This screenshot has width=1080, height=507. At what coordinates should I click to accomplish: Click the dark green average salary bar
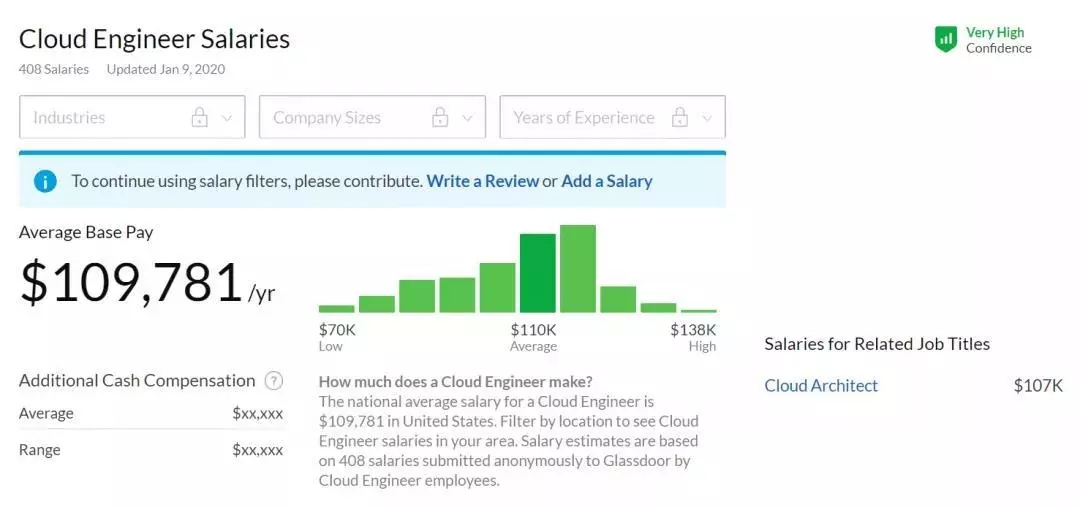pyautogui.click(x=537, y=273)
